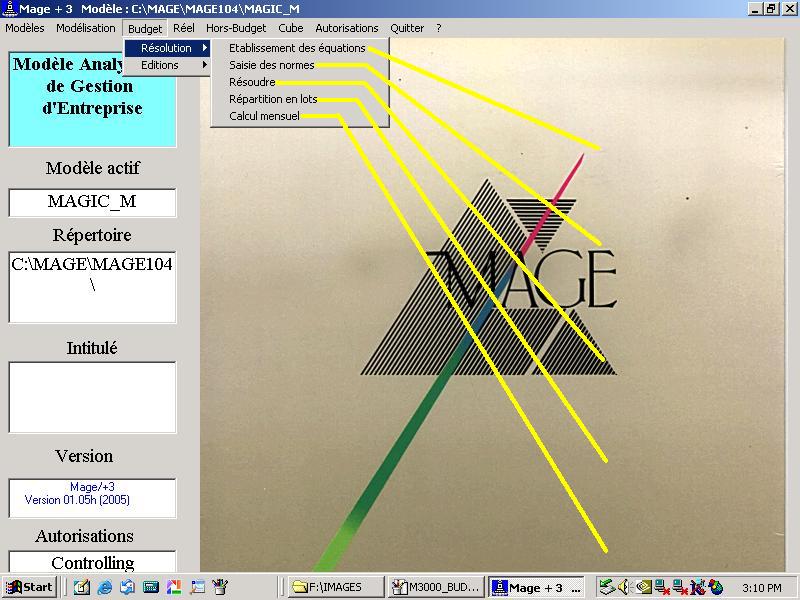Image resolution: width=800 pixels, height=600 pixels.
Task: Click first disconnected network tray icon
Action: coord(662,587)
